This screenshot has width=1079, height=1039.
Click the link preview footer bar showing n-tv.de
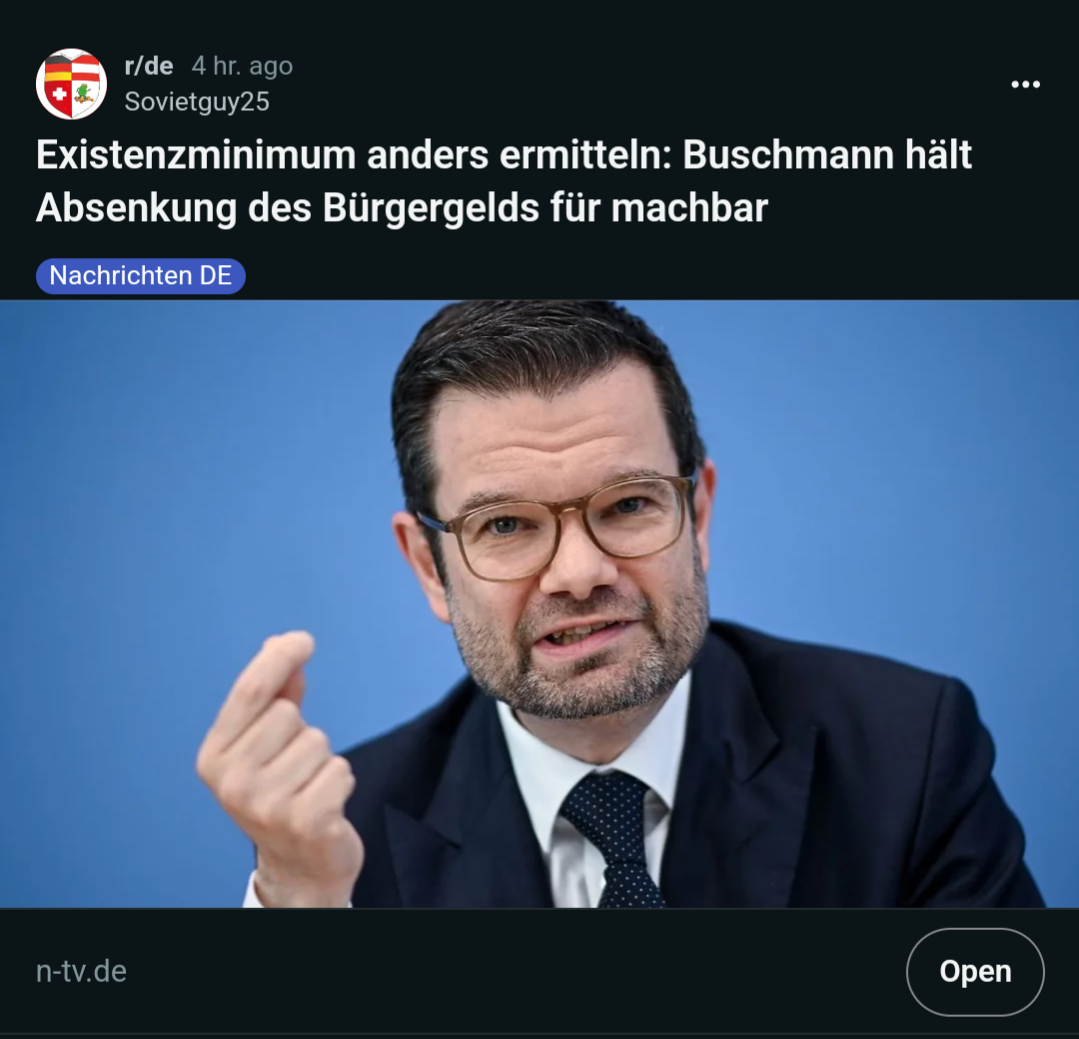[x=540, y=972]
